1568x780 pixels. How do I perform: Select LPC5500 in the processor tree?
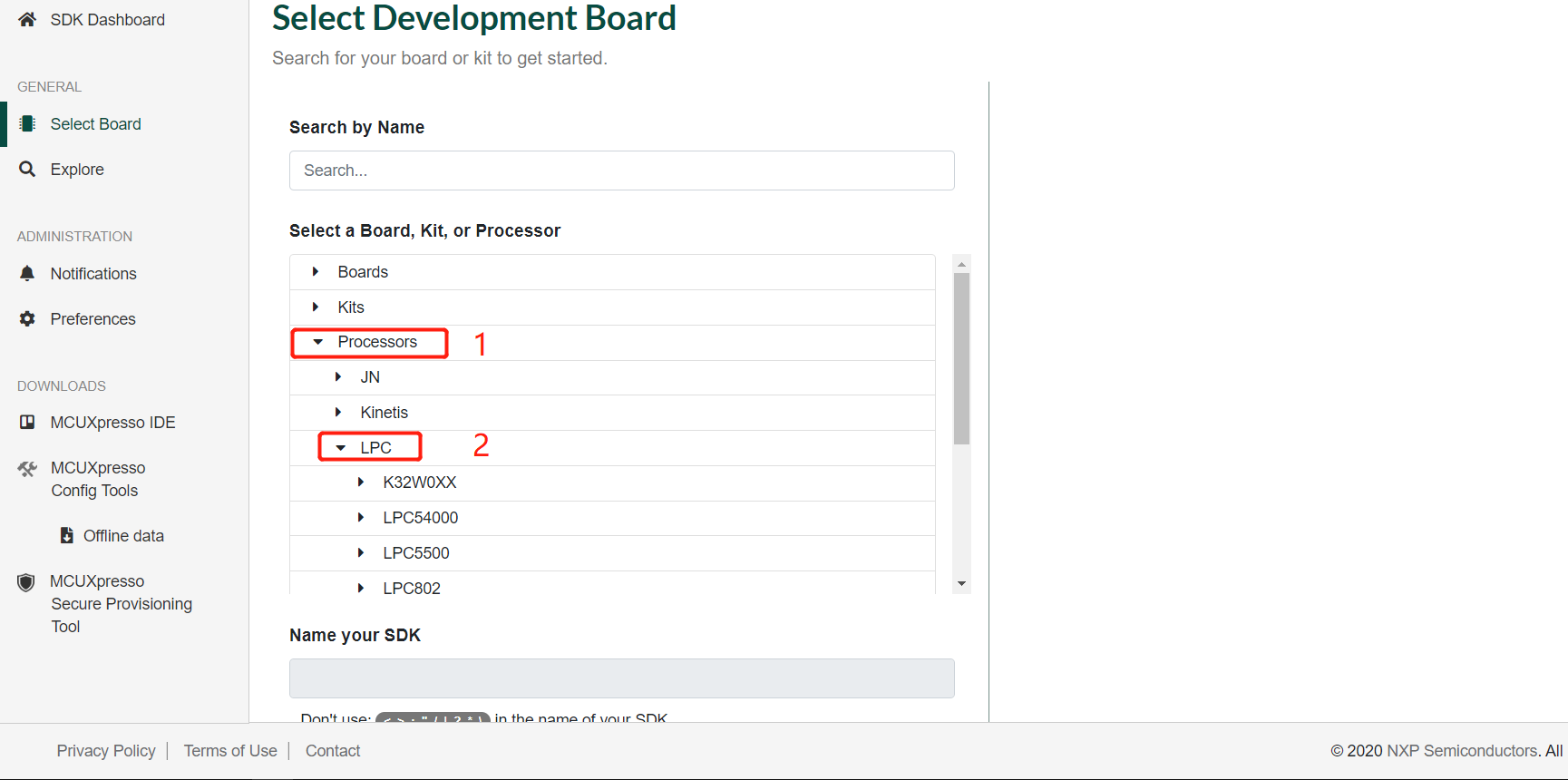click(x=415, y=553)
